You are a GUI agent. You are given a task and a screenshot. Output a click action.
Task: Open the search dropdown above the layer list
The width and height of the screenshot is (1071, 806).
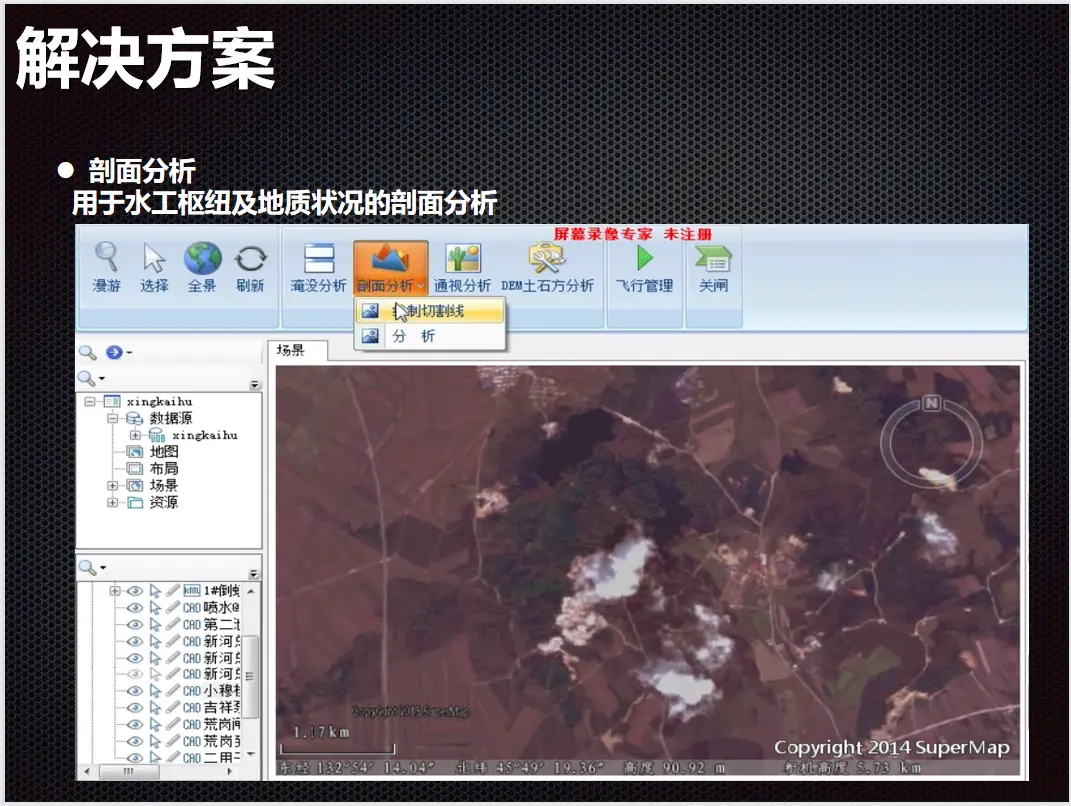click(102, 568)
